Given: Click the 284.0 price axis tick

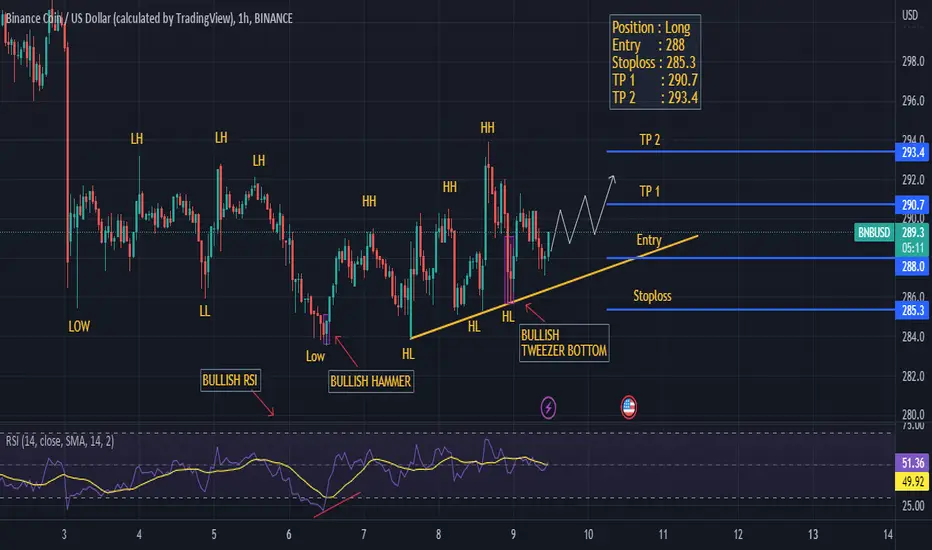Looking at the screenshot, I should [913, 337].
